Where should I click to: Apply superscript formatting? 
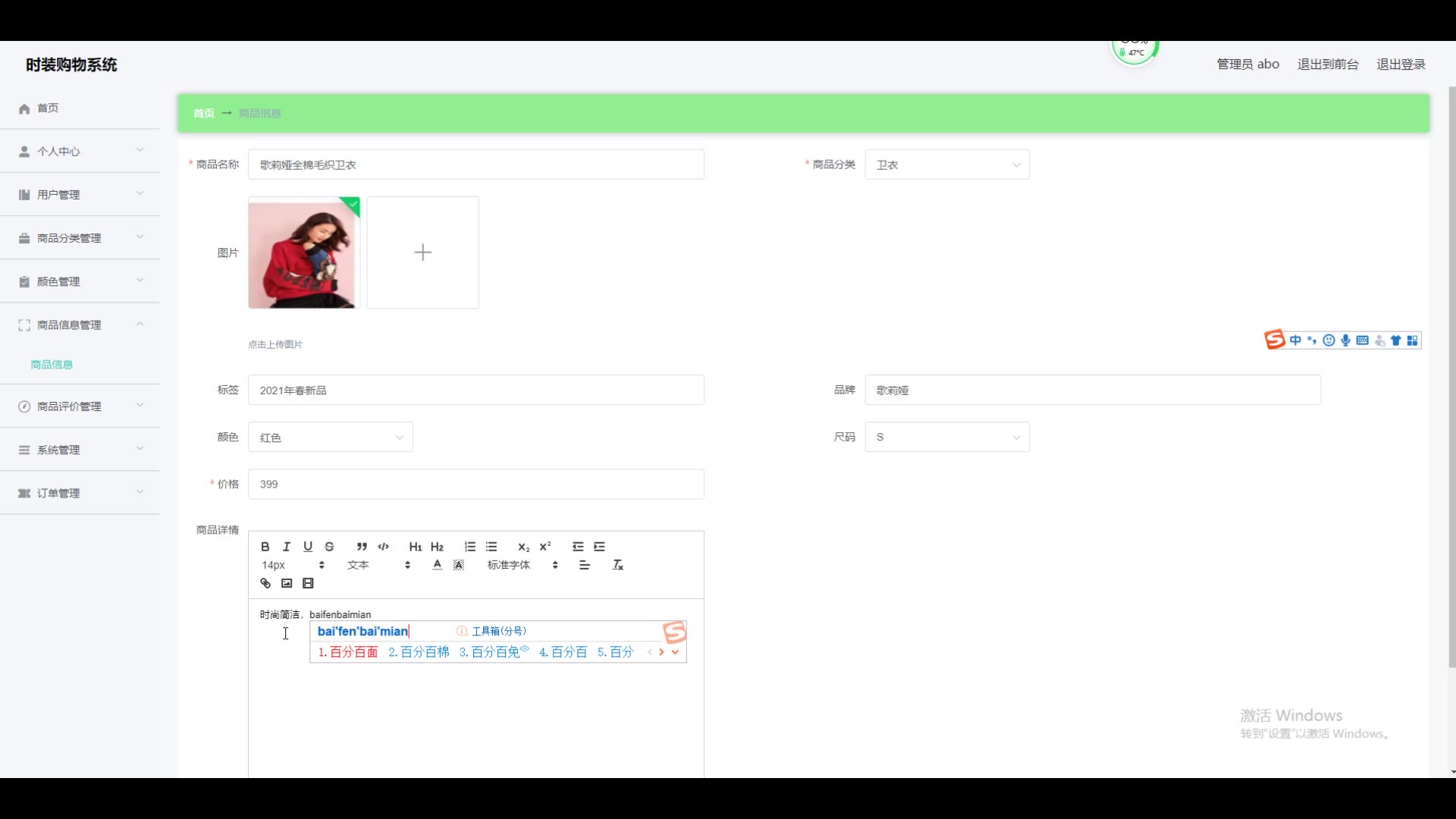[x=545, y=547]
